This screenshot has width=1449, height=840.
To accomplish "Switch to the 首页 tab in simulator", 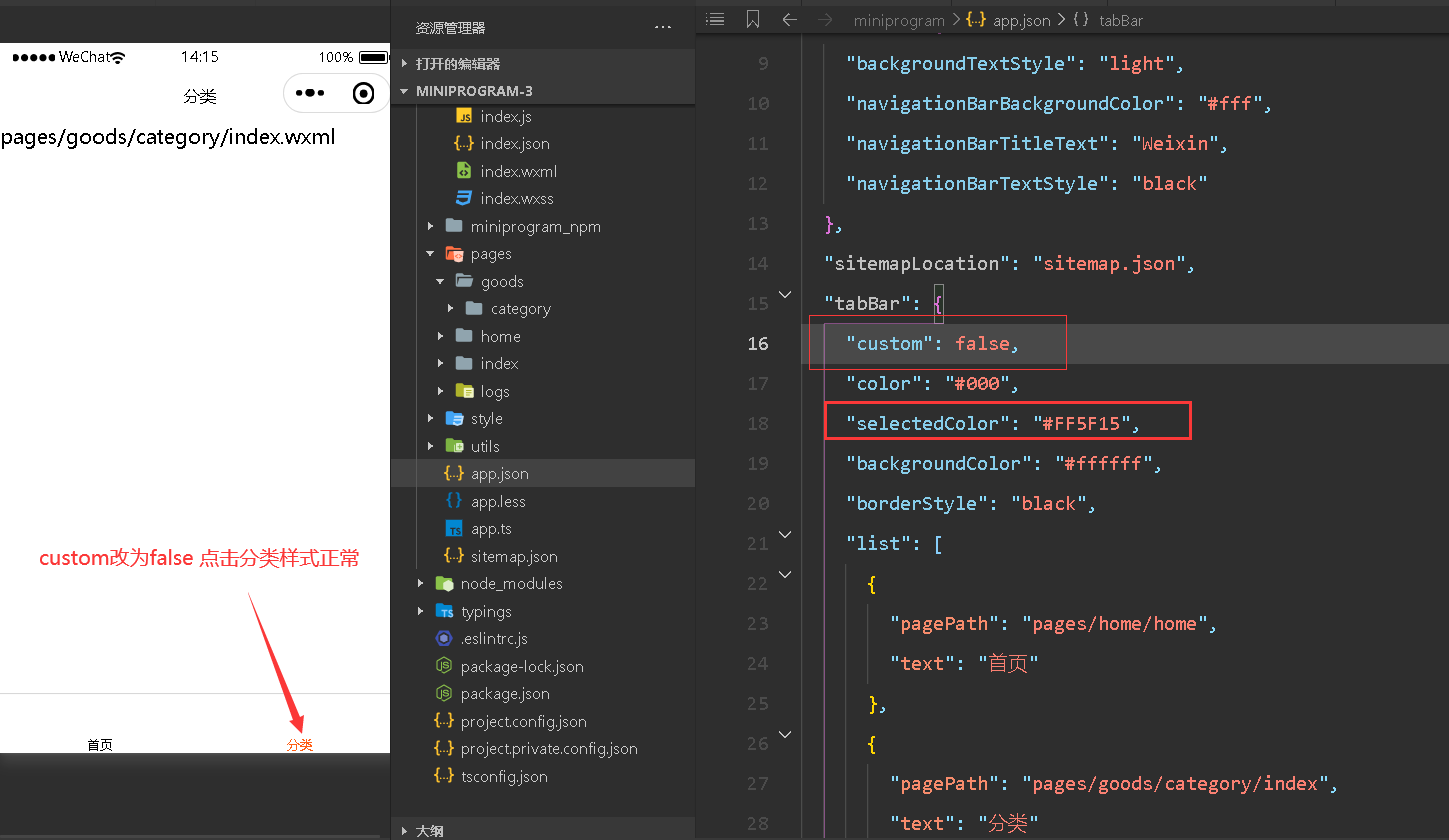I will [x=100, y=744].
